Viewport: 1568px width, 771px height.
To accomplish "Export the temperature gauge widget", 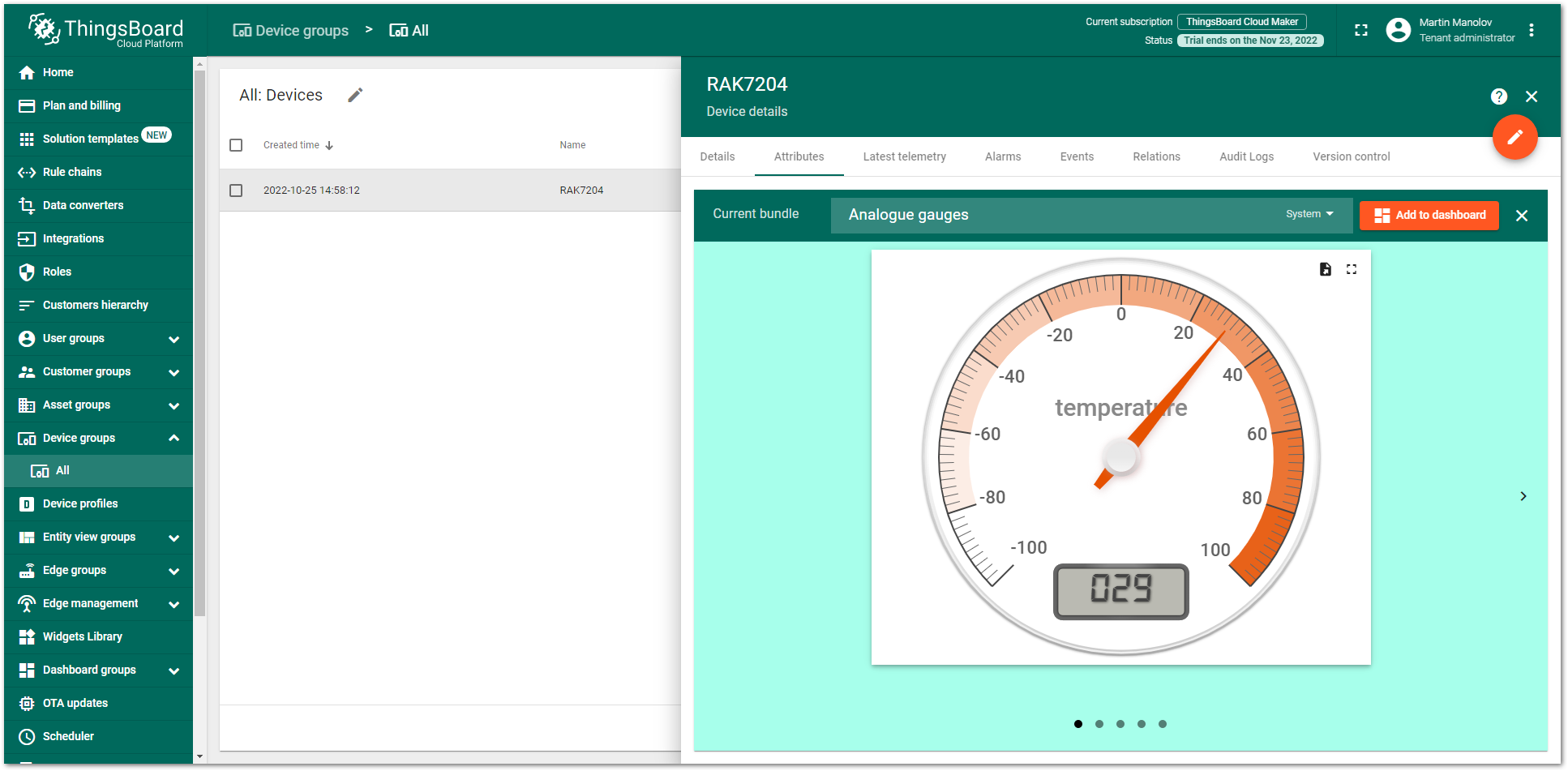I will [1326, 269].
